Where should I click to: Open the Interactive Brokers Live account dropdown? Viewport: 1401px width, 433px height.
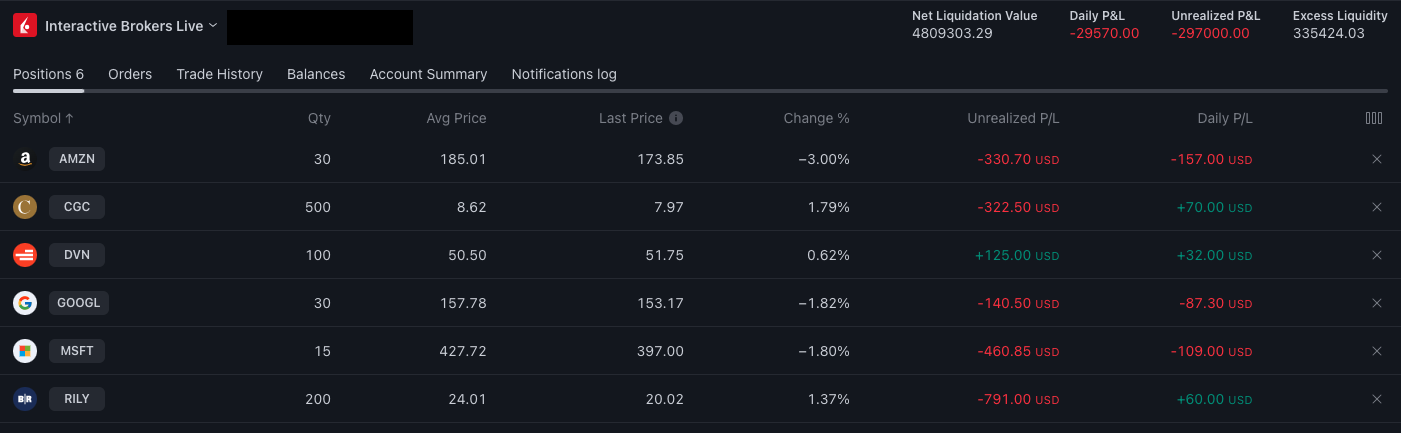point(131,26)
